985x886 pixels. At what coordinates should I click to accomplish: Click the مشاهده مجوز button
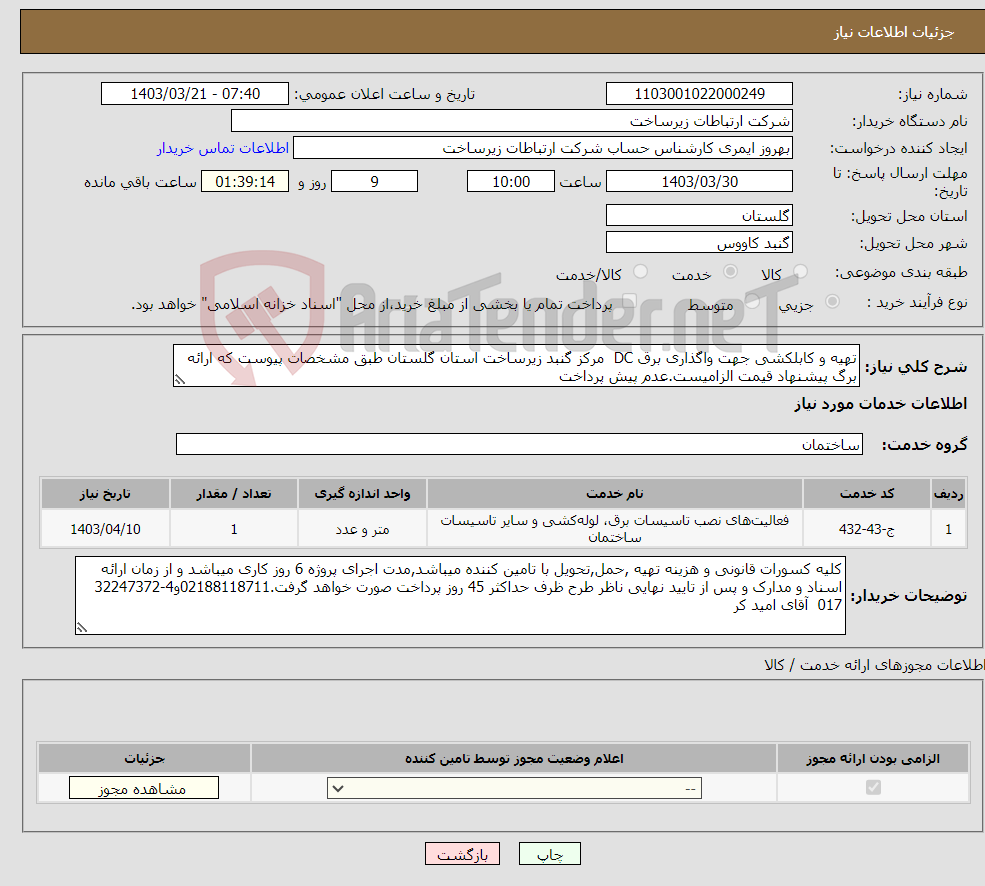[144, 788]
